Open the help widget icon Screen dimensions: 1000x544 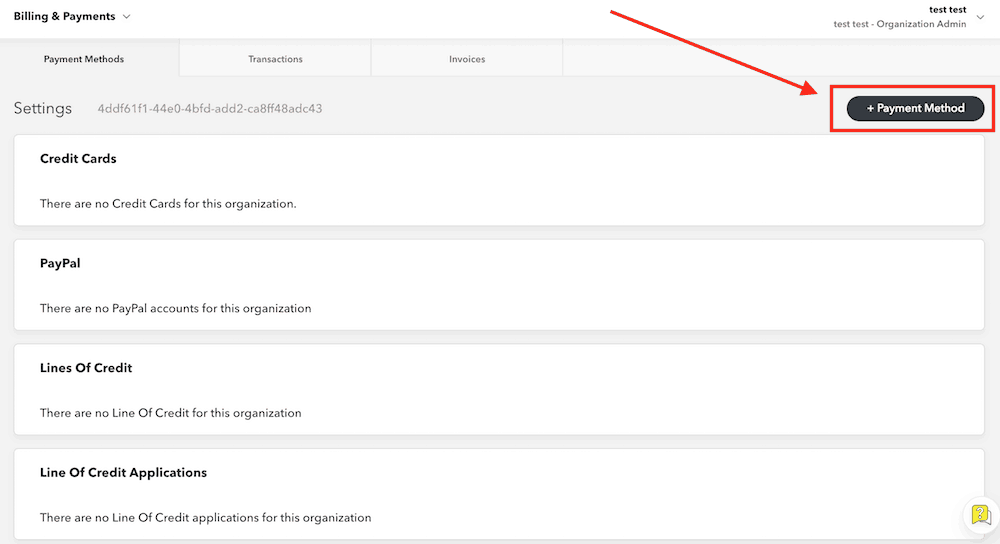[x=980, y=514]
